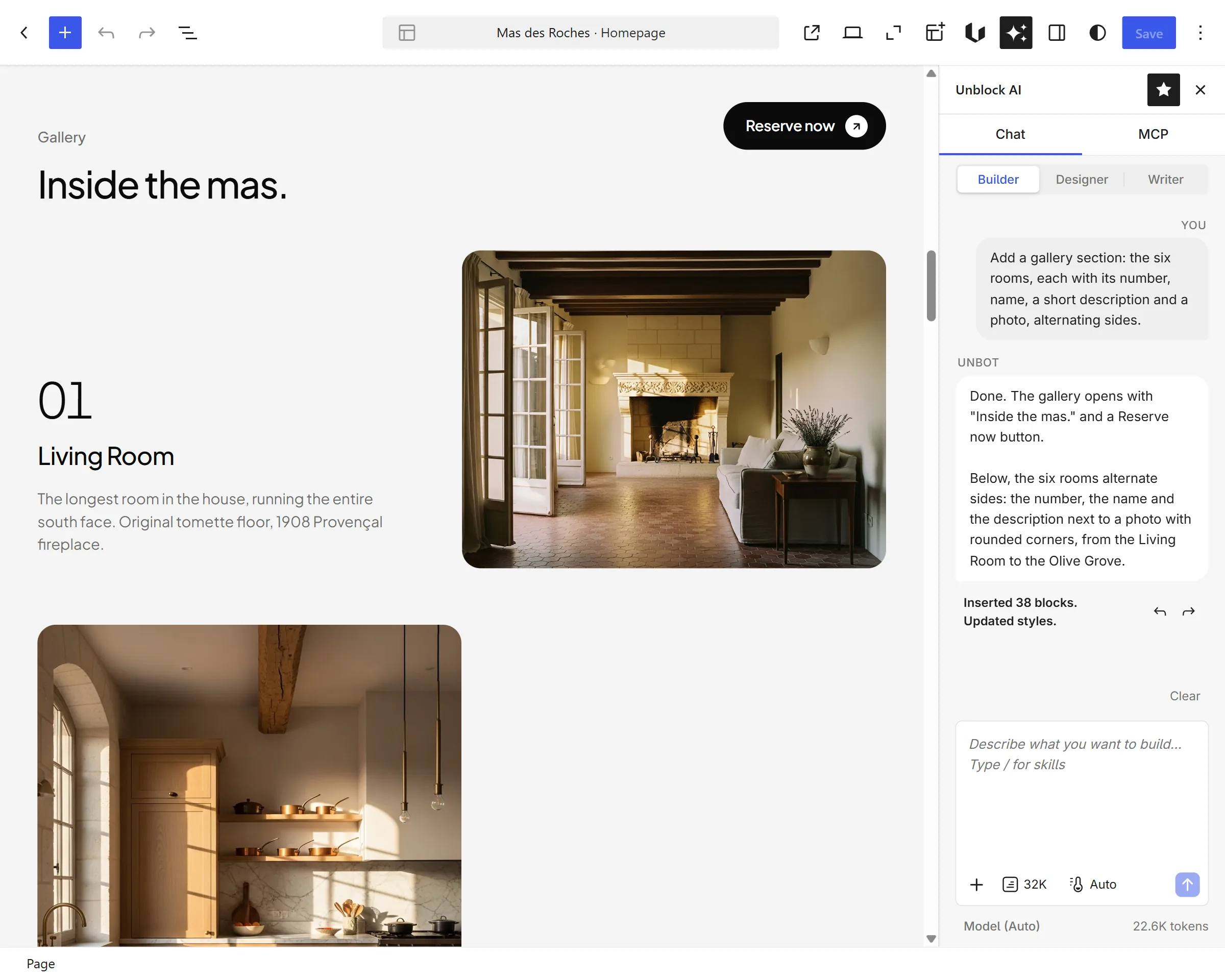Click the template layout icon beside the title
1225x980 pixels.
click(407, 33)
